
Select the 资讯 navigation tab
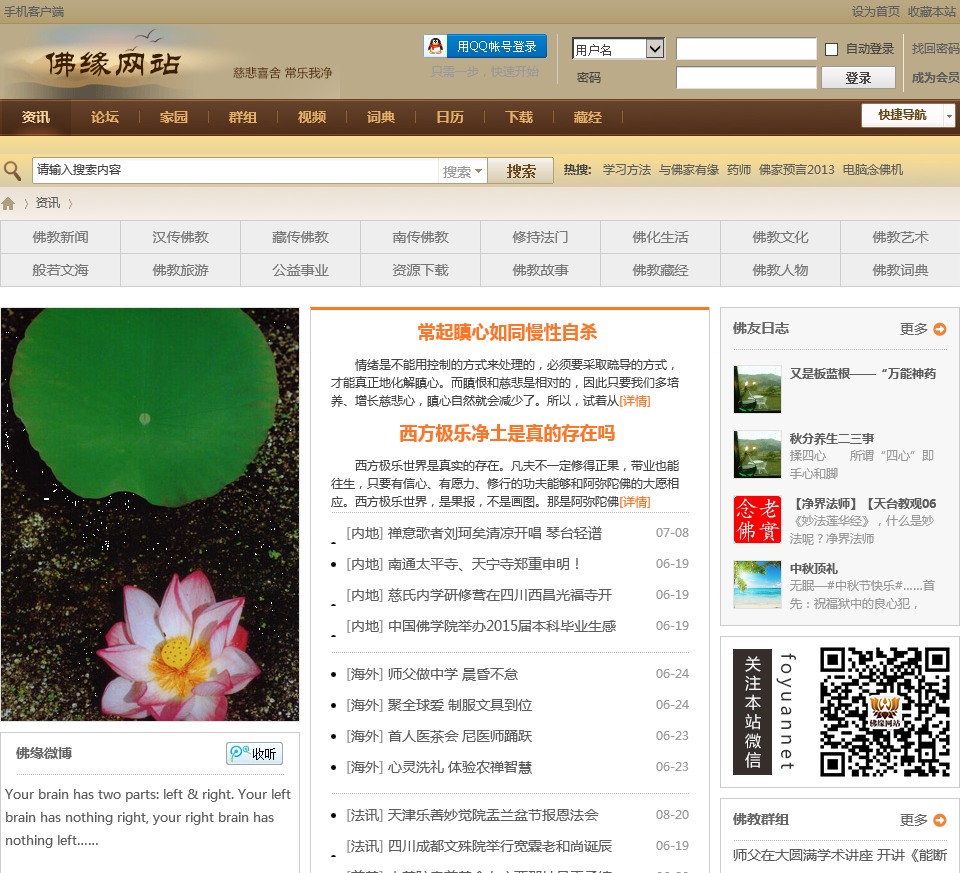point(36,117)
